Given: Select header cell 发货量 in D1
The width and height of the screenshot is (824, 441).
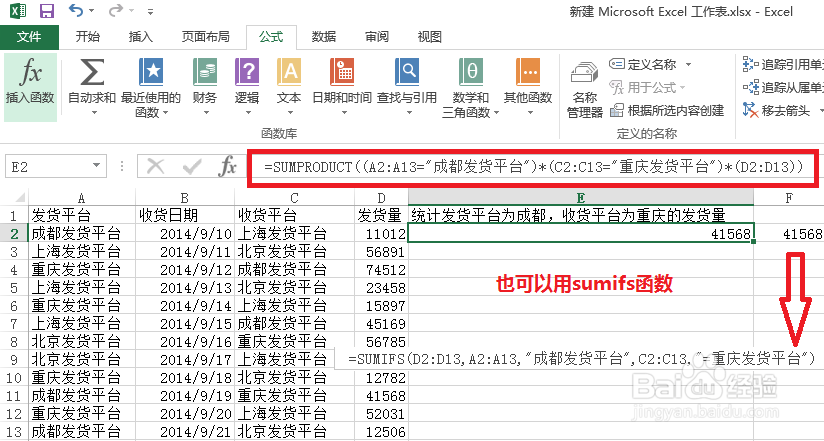Looking at the screenshot, I should tap(381, 215).
